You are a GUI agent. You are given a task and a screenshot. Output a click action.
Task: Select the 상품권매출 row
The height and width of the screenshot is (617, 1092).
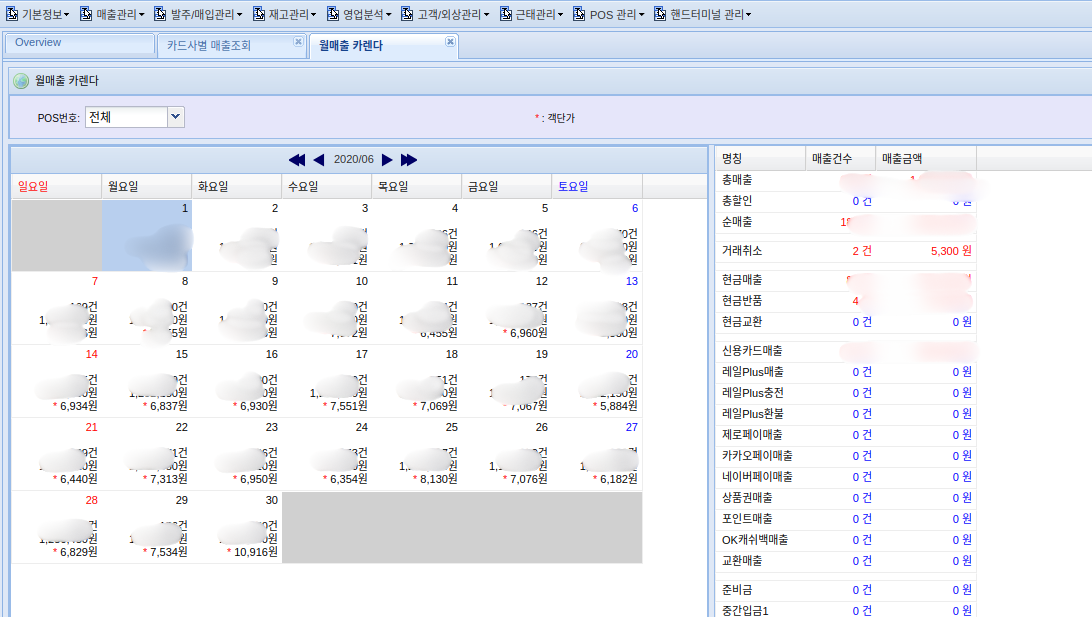click(x=846, y=498)
